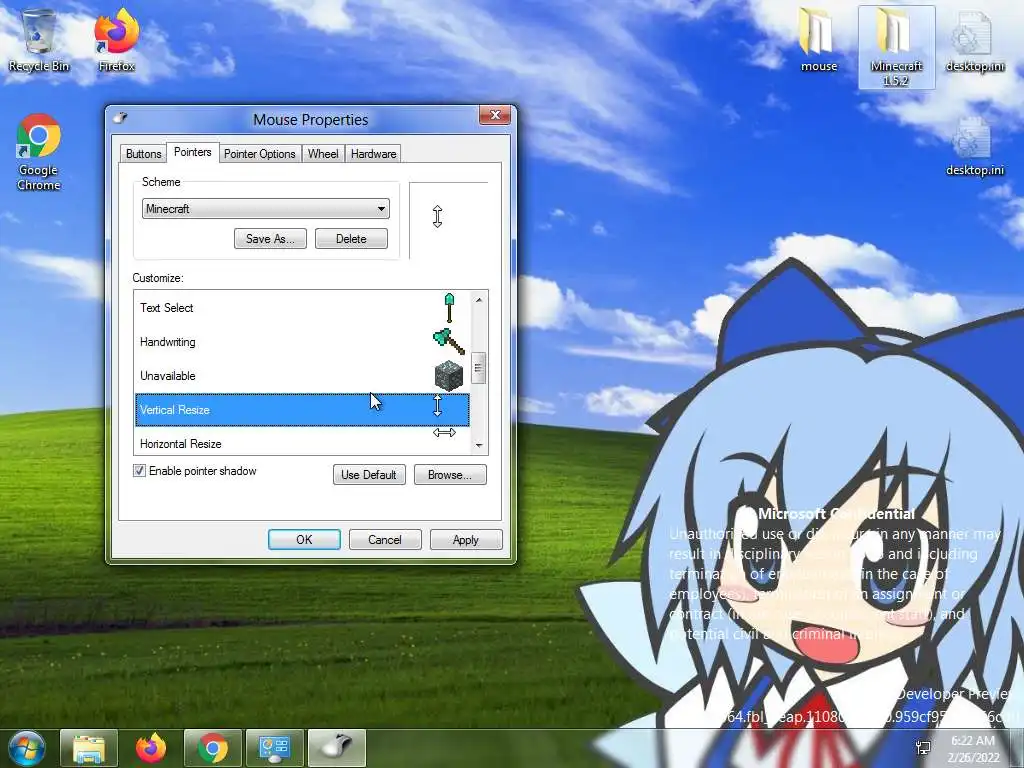The width and height of the screenshot is (1024, 768).
Task: Click the network tray icon
Action: [x=923, y=748]
